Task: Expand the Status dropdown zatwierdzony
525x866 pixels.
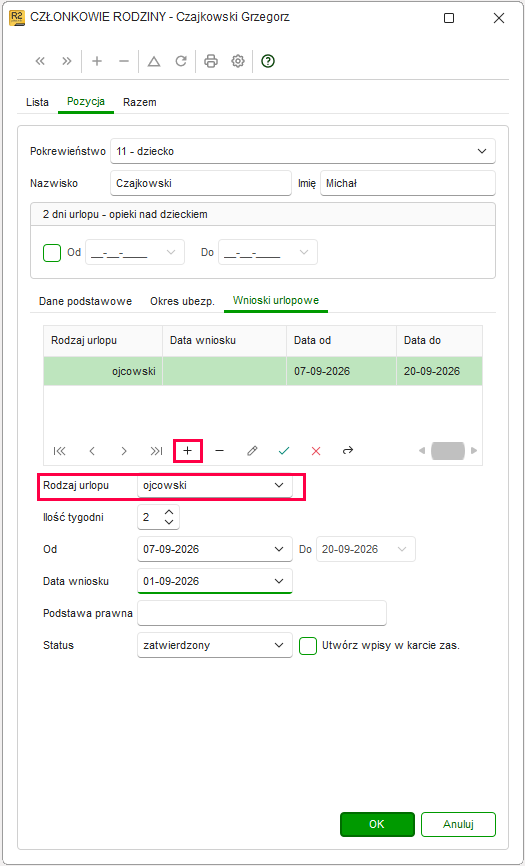Action: (278, 646)
